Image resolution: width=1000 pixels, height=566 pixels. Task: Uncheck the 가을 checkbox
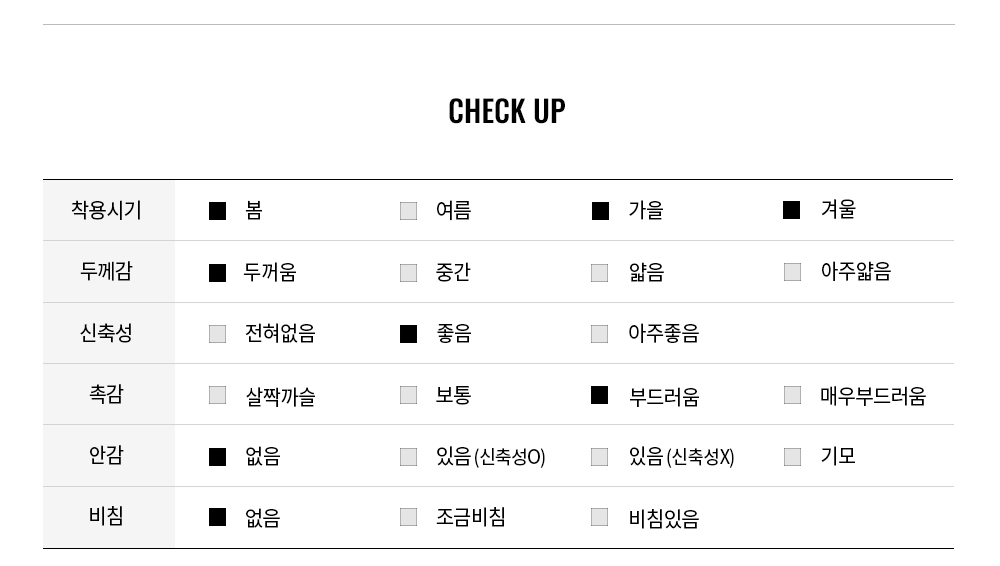[600, 211]
